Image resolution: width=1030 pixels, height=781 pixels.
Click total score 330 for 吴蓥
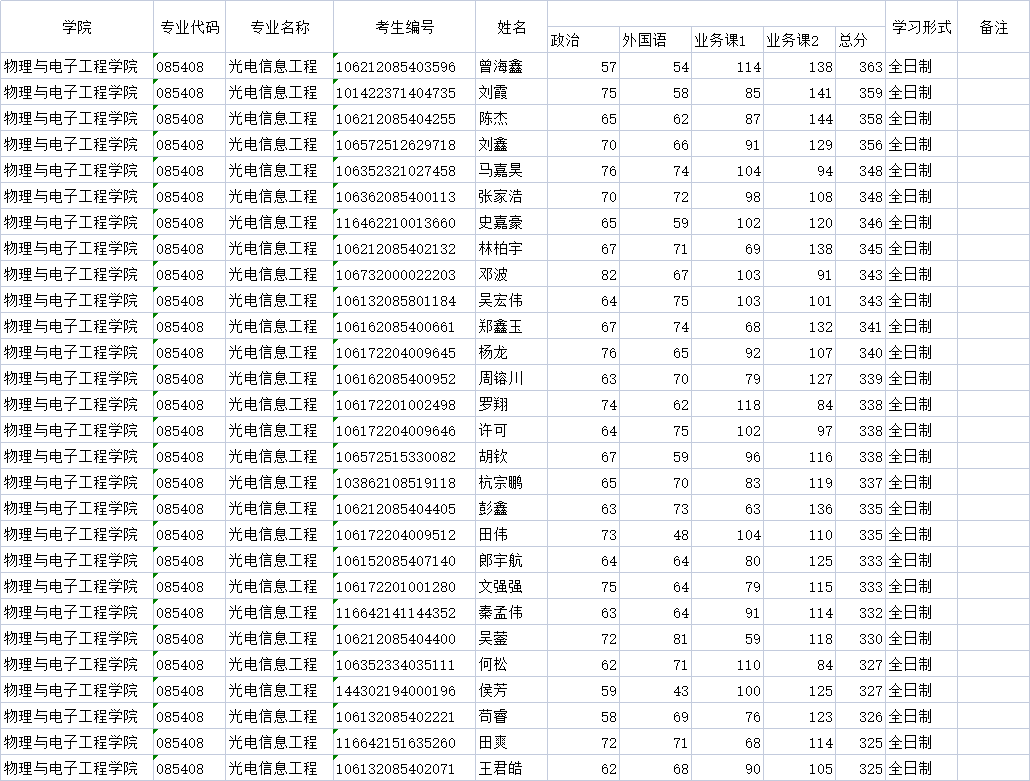click(x=861, y=638)
